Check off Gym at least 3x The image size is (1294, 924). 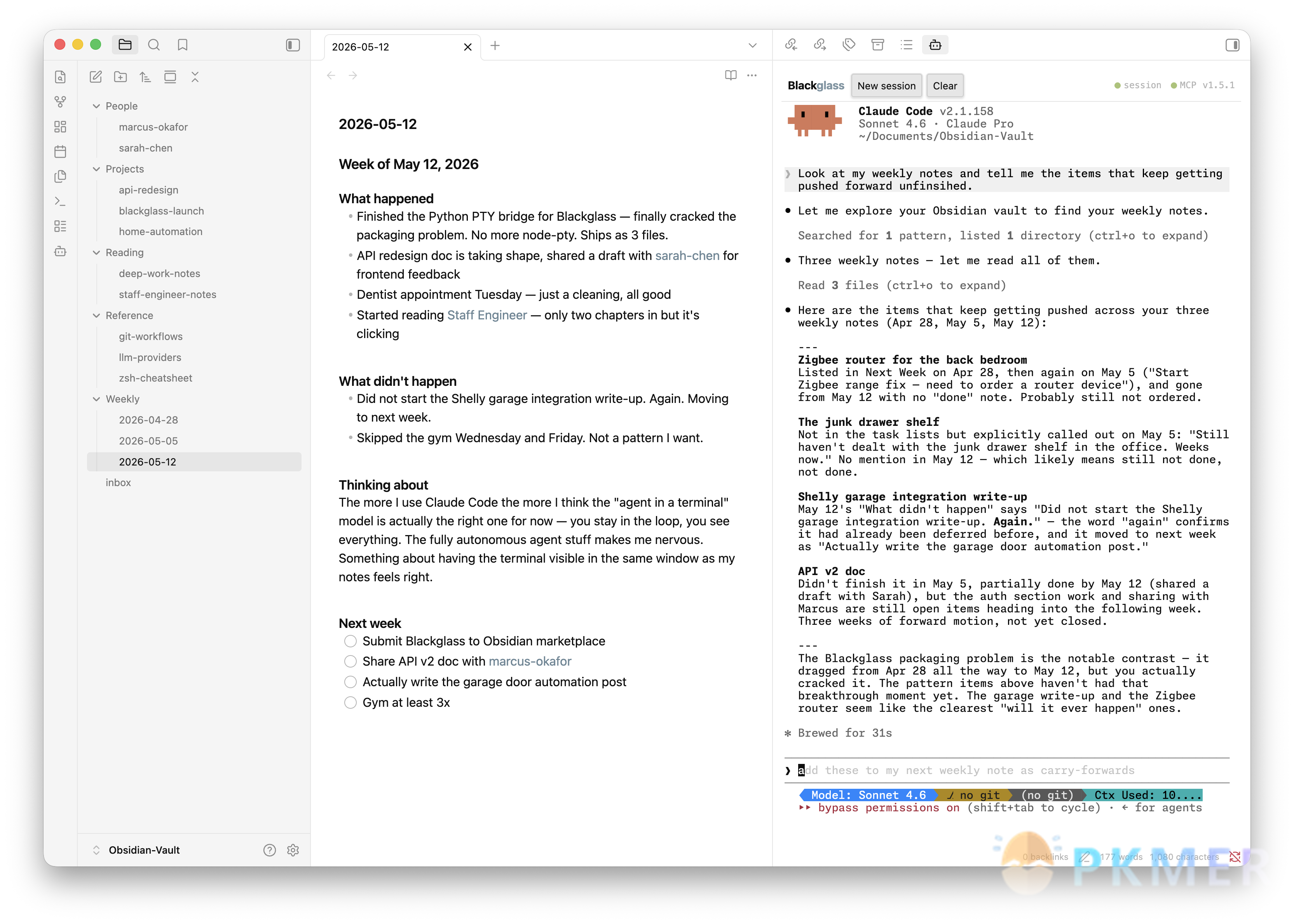click(x=351, y=703)
